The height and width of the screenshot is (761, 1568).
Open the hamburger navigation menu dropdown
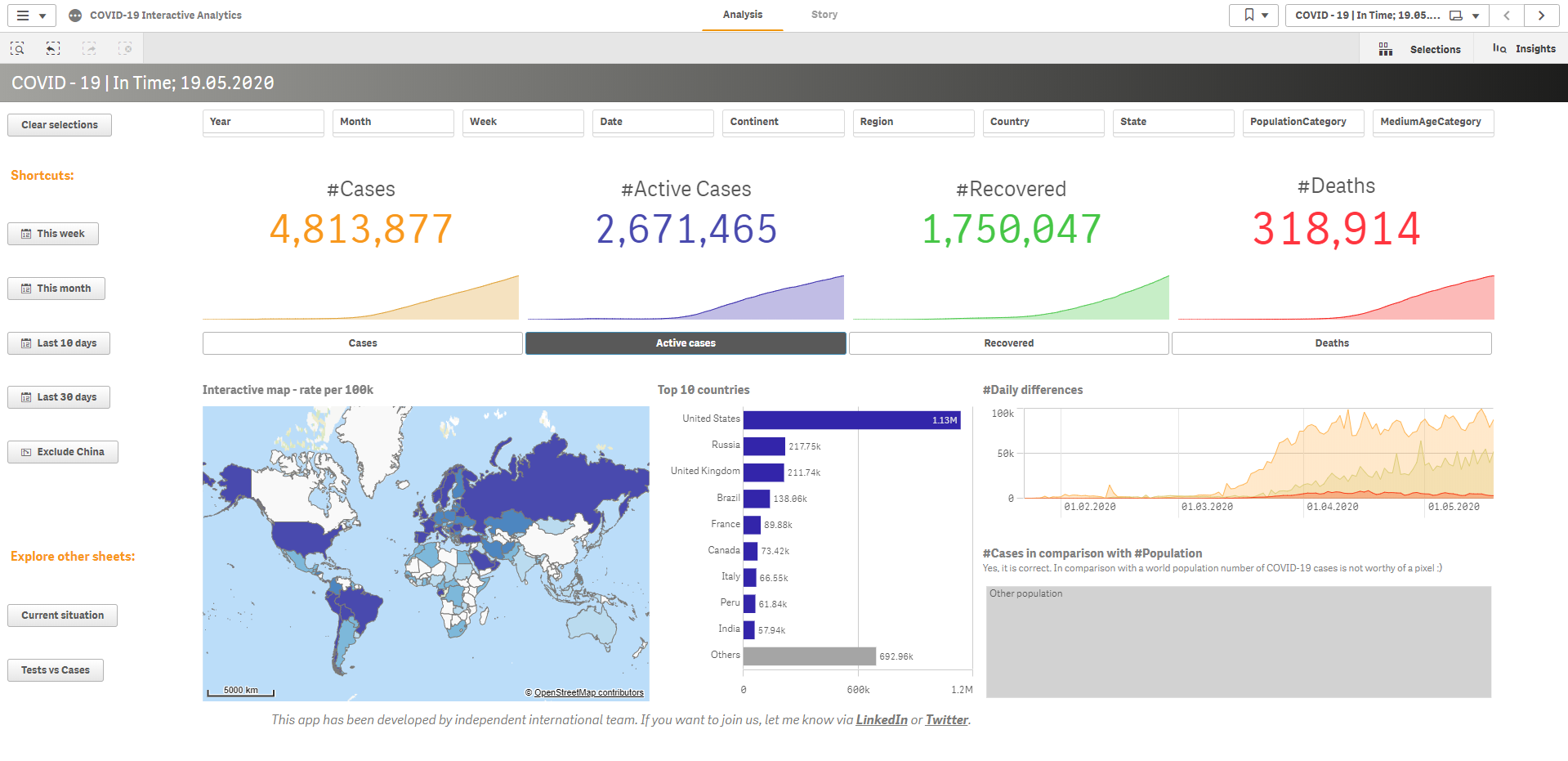pos(31,16)
